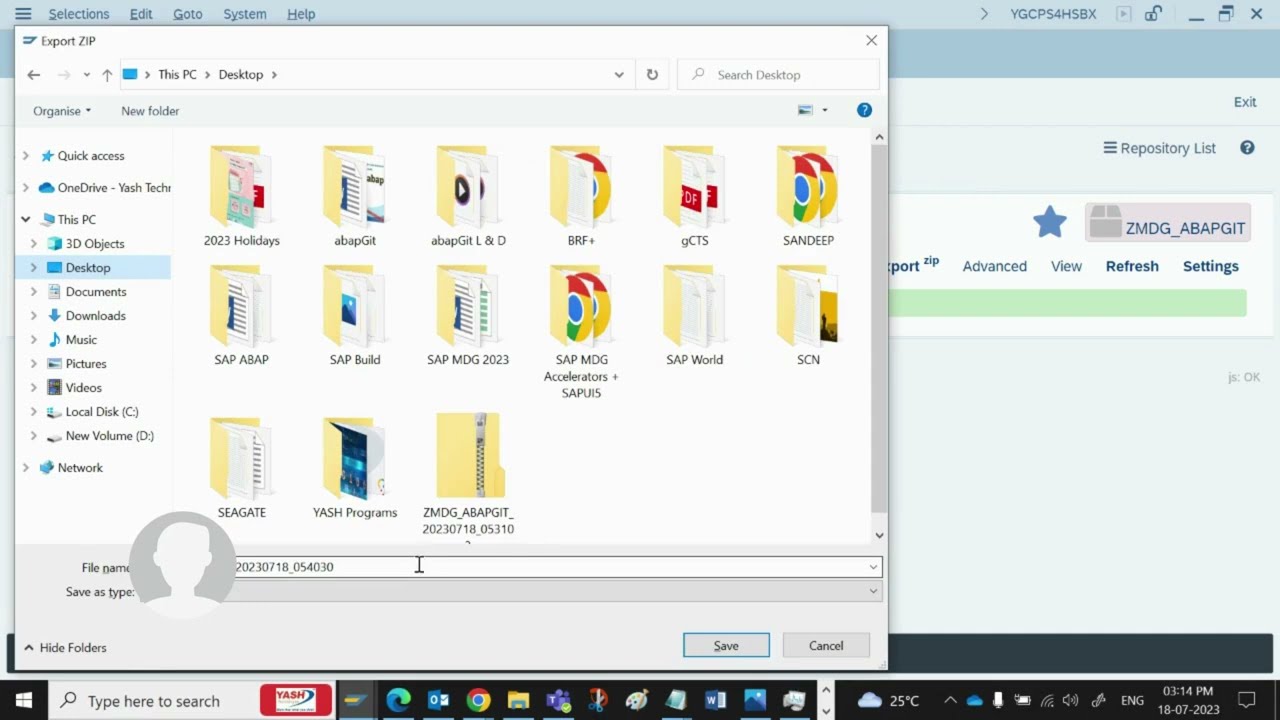Open the view options dropdown arrow
Screen dimensions: 1280x720
825,110
